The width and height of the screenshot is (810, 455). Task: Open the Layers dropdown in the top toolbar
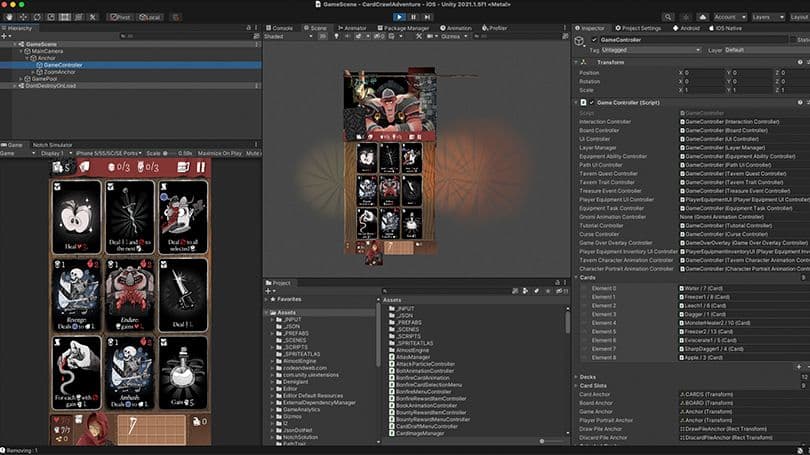(768, 17)
